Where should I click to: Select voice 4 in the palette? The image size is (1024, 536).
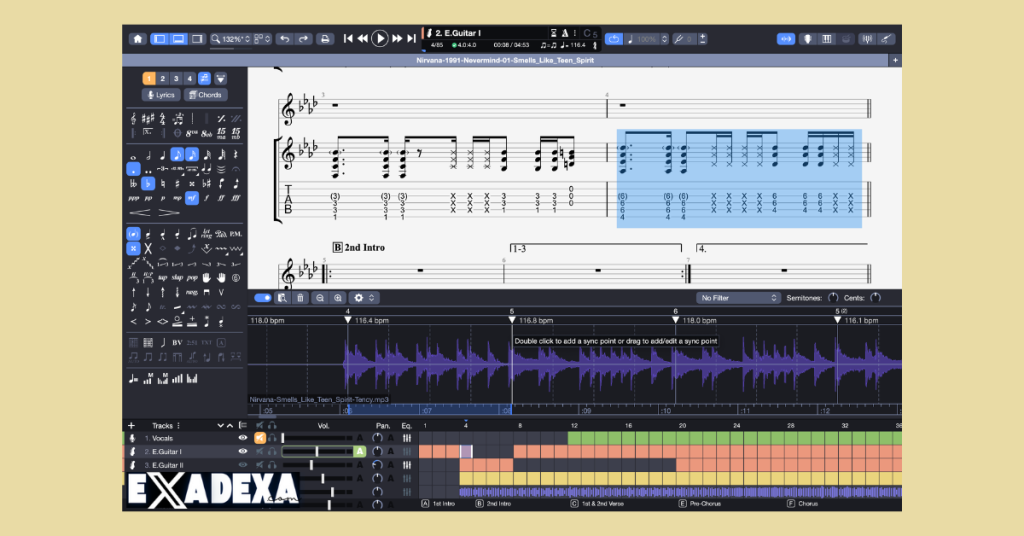point(190,78)
